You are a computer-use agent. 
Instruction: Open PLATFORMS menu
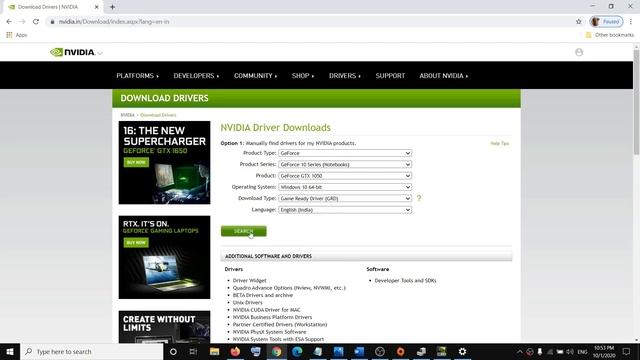138,76
